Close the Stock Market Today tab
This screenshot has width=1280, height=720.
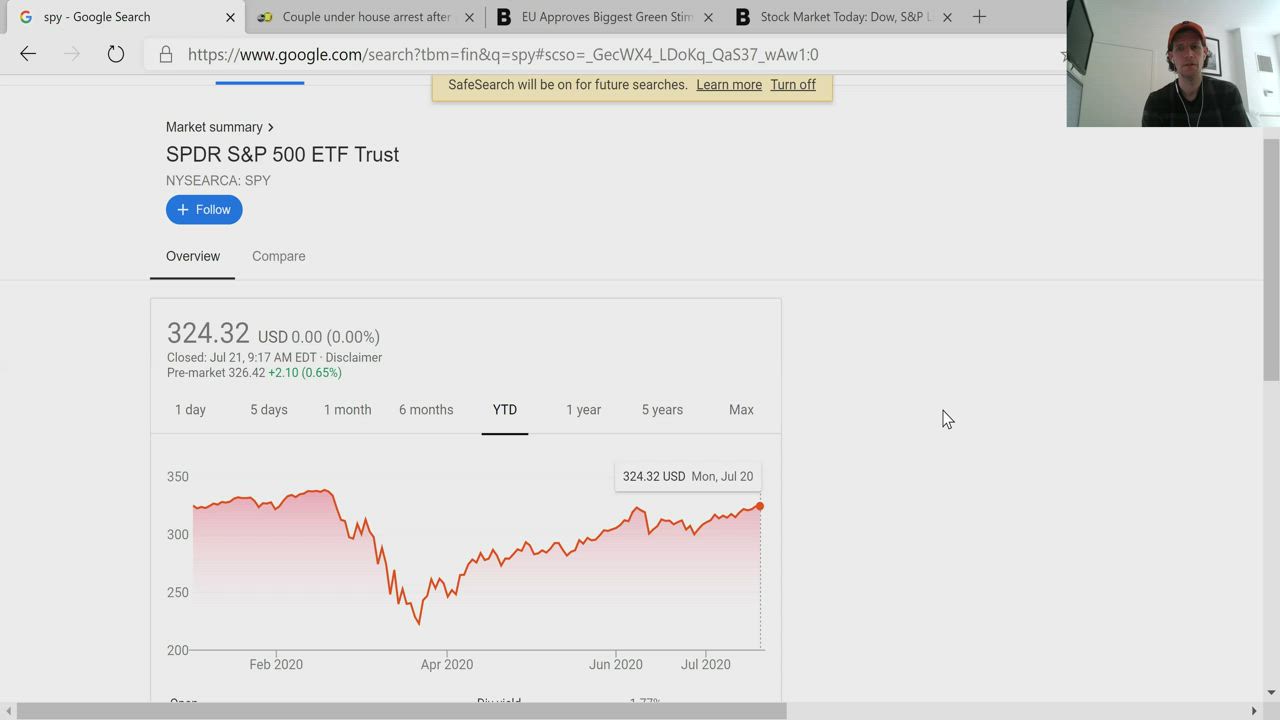(947, 17)
